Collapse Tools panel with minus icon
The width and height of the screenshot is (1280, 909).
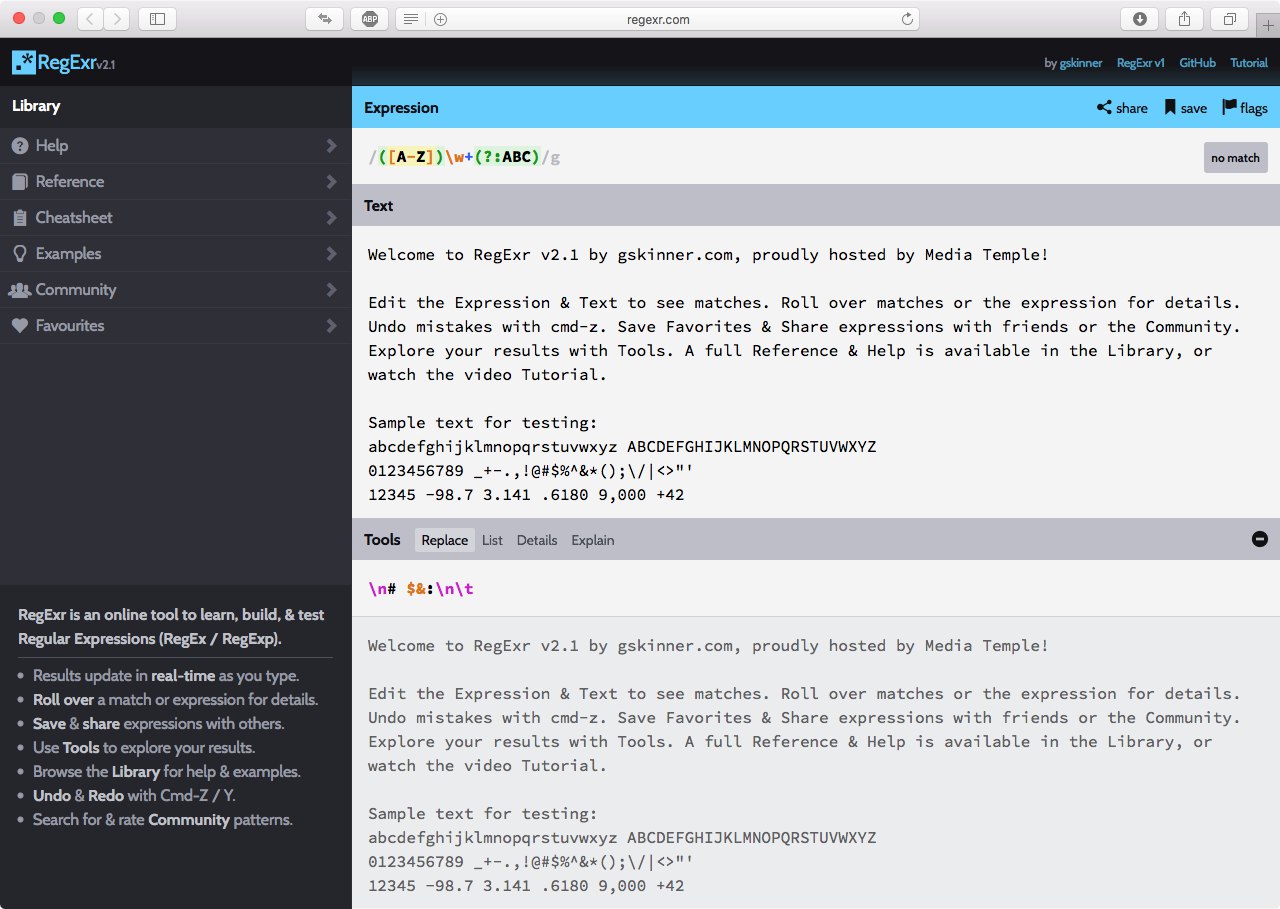pyautogui.click(x=1260, y=539)
